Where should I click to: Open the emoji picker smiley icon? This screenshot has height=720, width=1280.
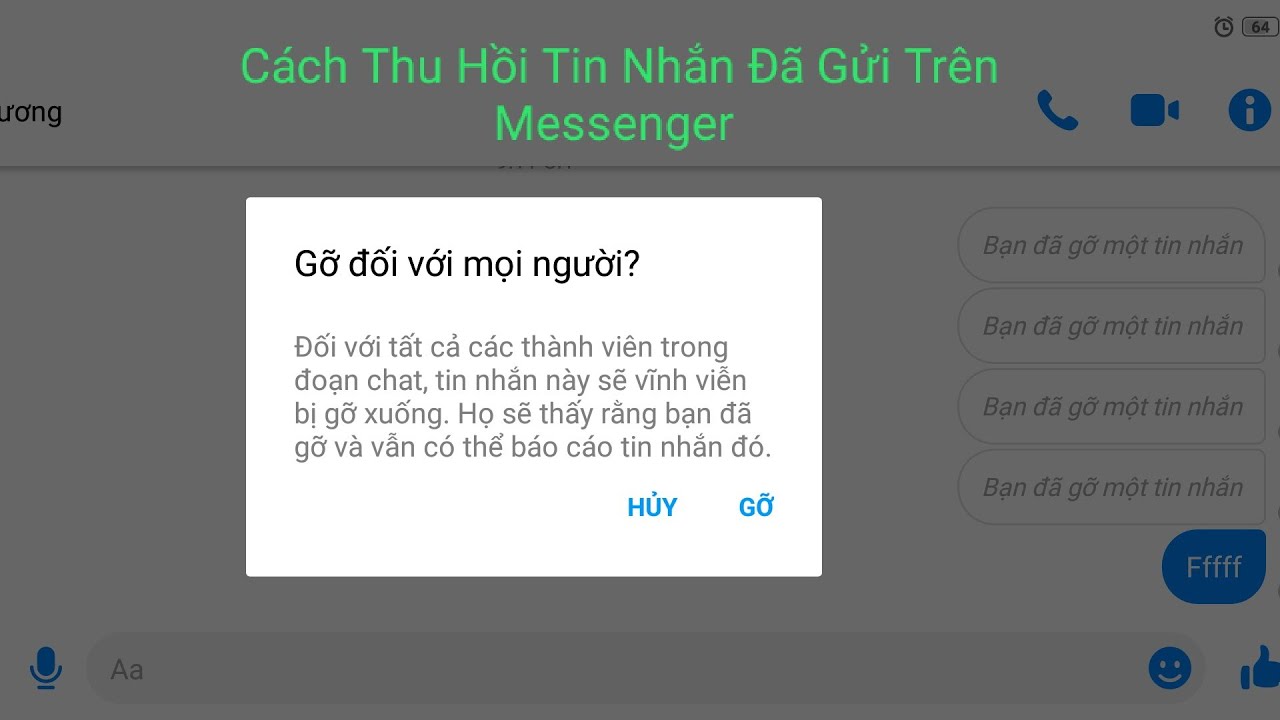tap(1170, 668)
